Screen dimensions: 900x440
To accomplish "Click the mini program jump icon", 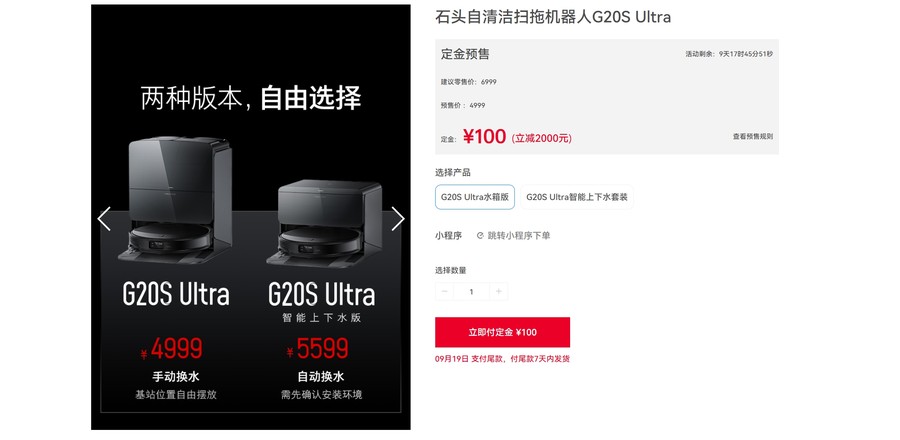I will click(x=480, y=235).
